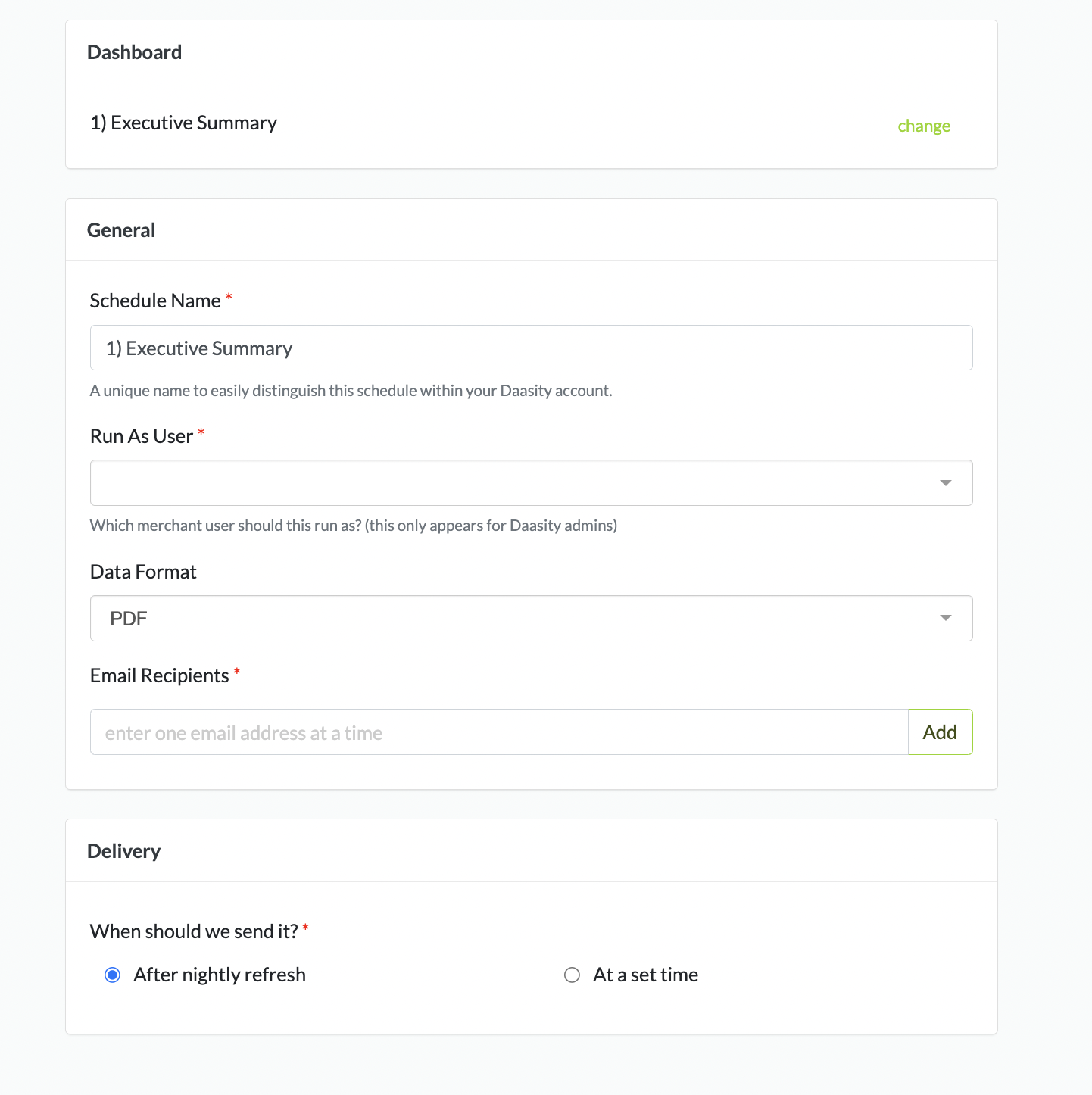The height and width of the screenshot is (1095, 1092).
Task: Click the Data Format field label
Action: pyautogui.click(x=143, y=572)
